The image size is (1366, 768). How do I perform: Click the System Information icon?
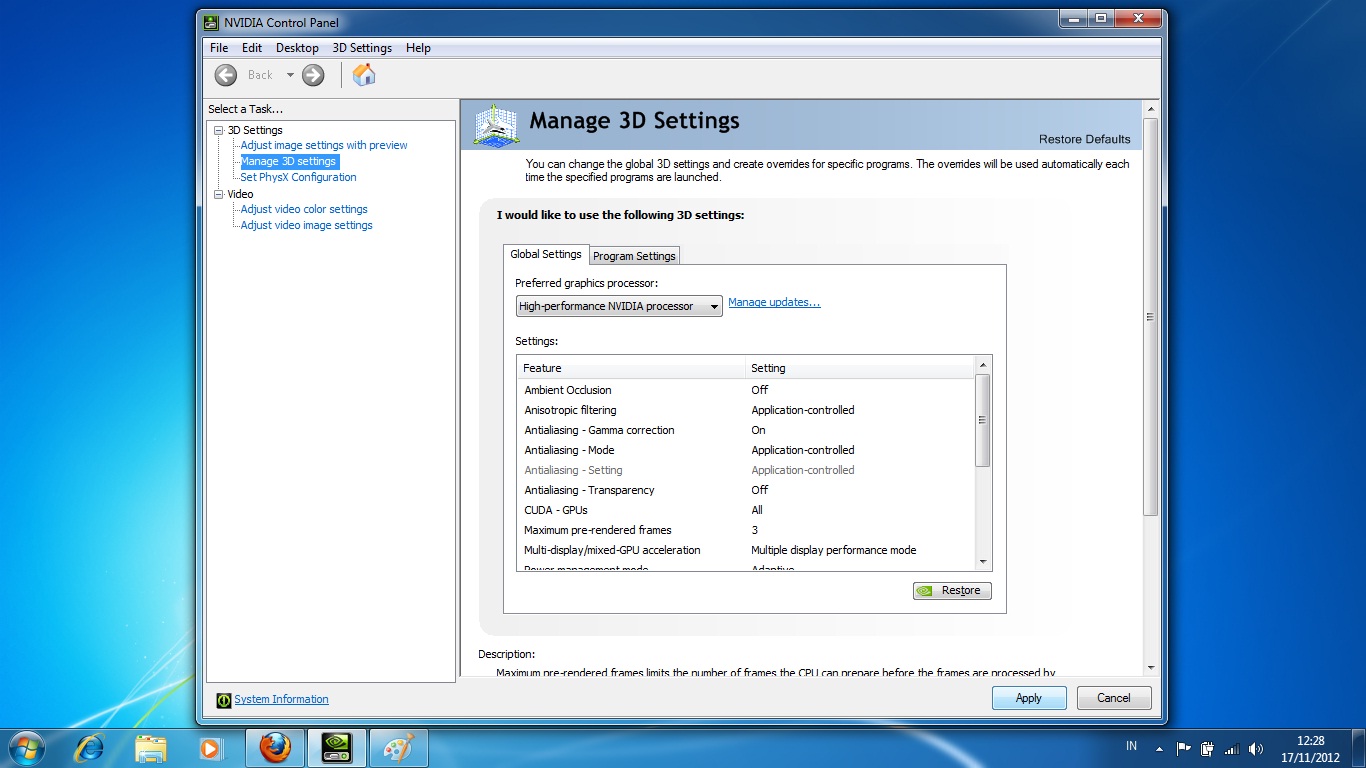[x=224, y=699]
